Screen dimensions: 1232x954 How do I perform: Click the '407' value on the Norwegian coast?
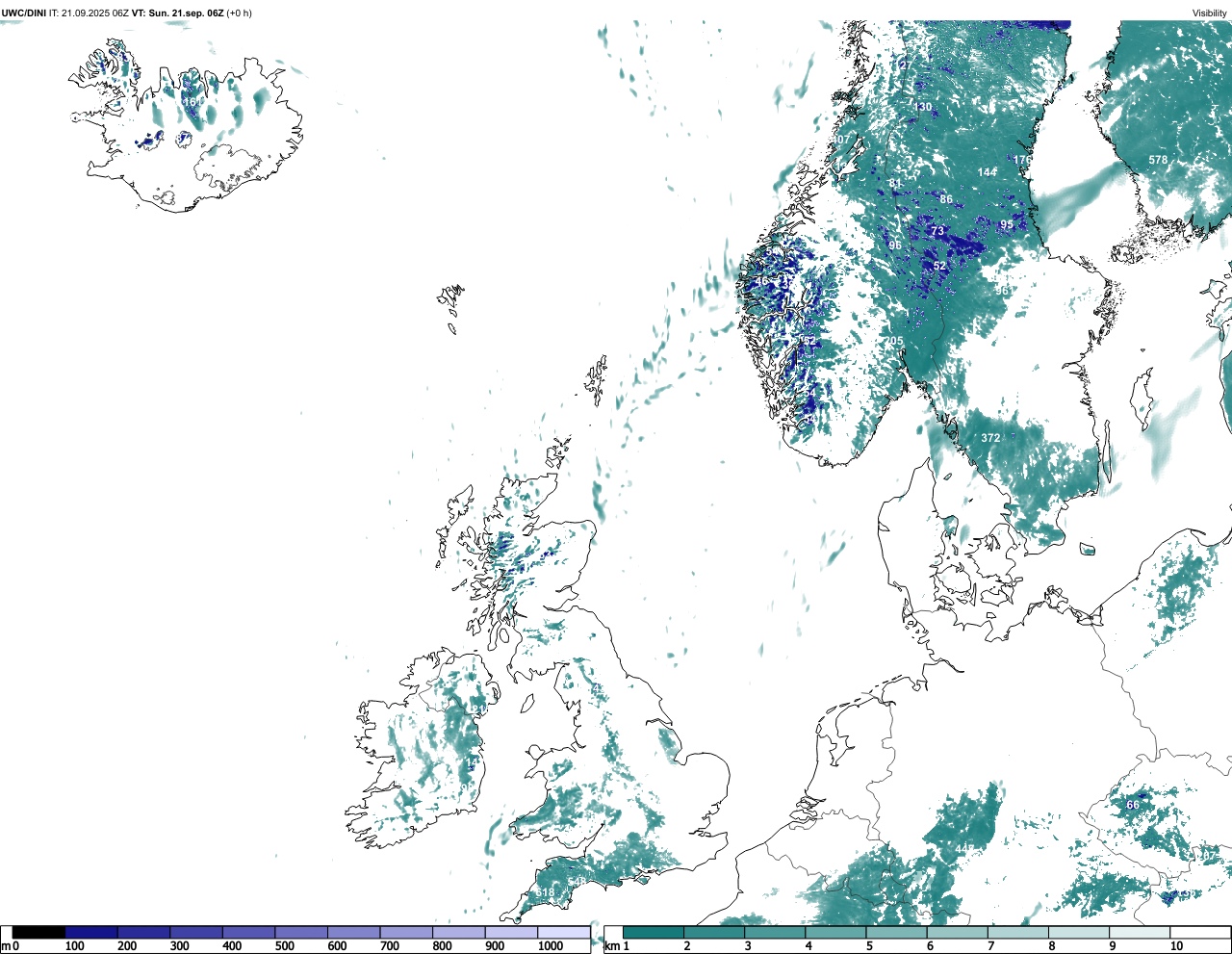(x=841, y=140)
